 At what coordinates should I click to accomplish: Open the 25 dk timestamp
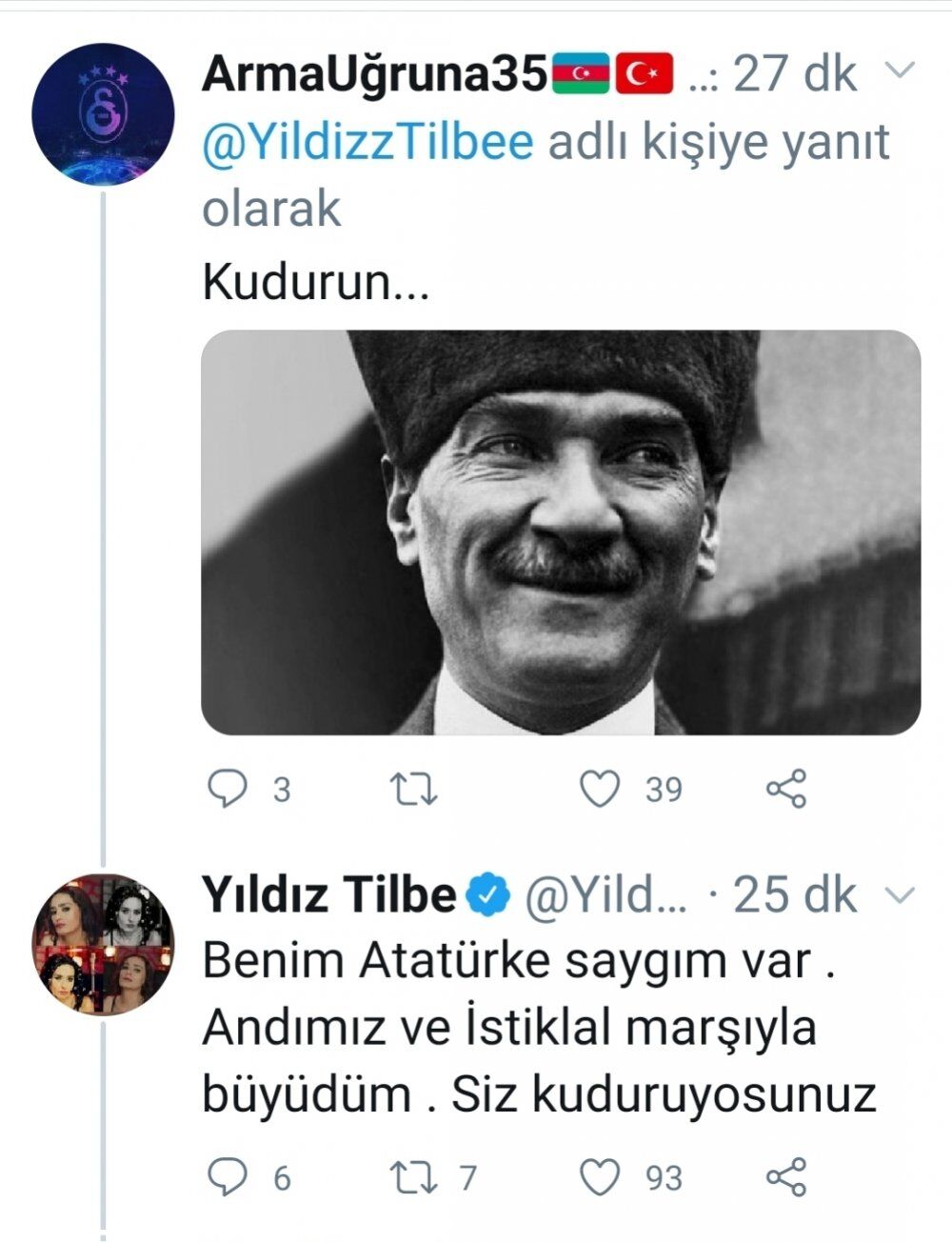click(x=795, y=894)
